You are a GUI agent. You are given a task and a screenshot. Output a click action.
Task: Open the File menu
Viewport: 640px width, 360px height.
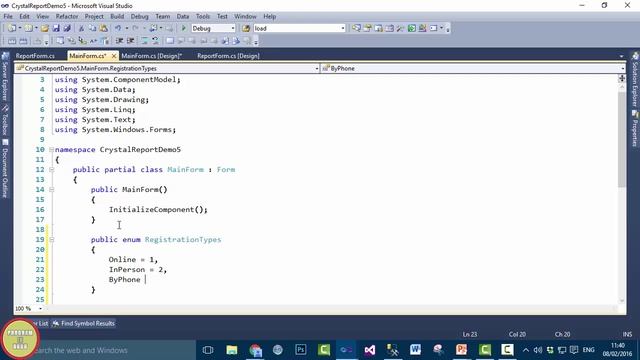coord(8,16)
